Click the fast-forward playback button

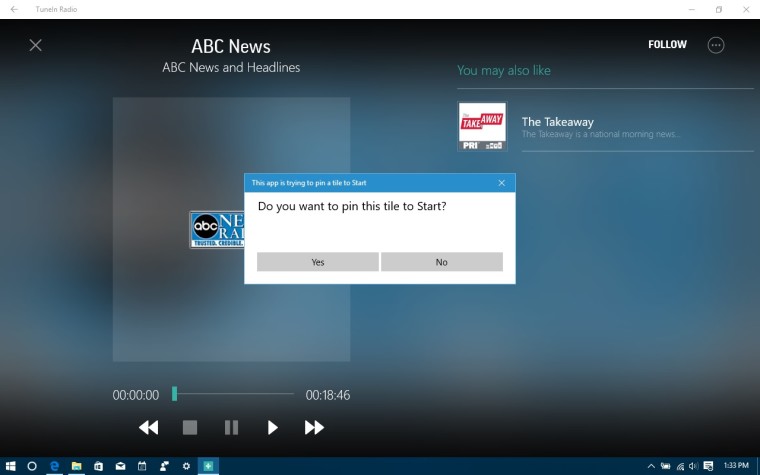314,427
